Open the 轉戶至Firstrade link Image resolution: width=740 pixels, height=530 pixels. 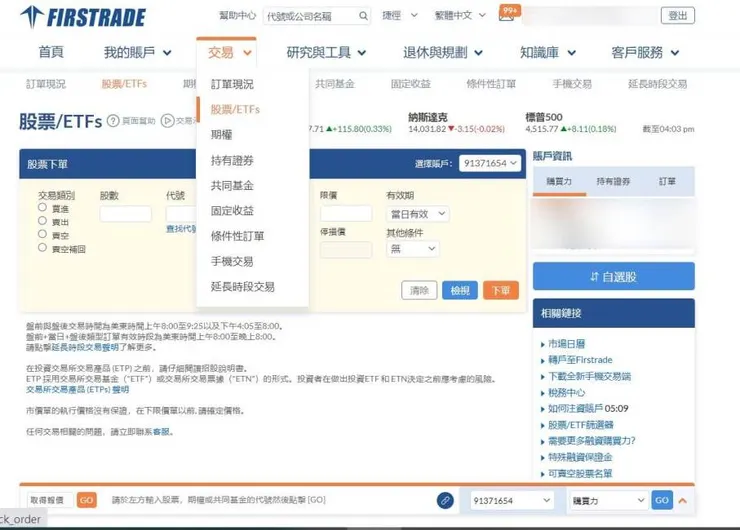(580, 360)
